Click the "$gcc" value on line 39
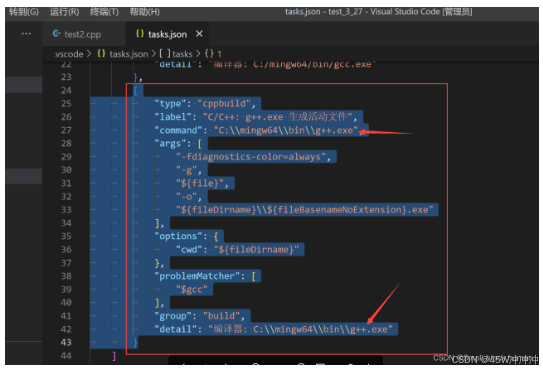The image size is (543, 372). [192, 289]
